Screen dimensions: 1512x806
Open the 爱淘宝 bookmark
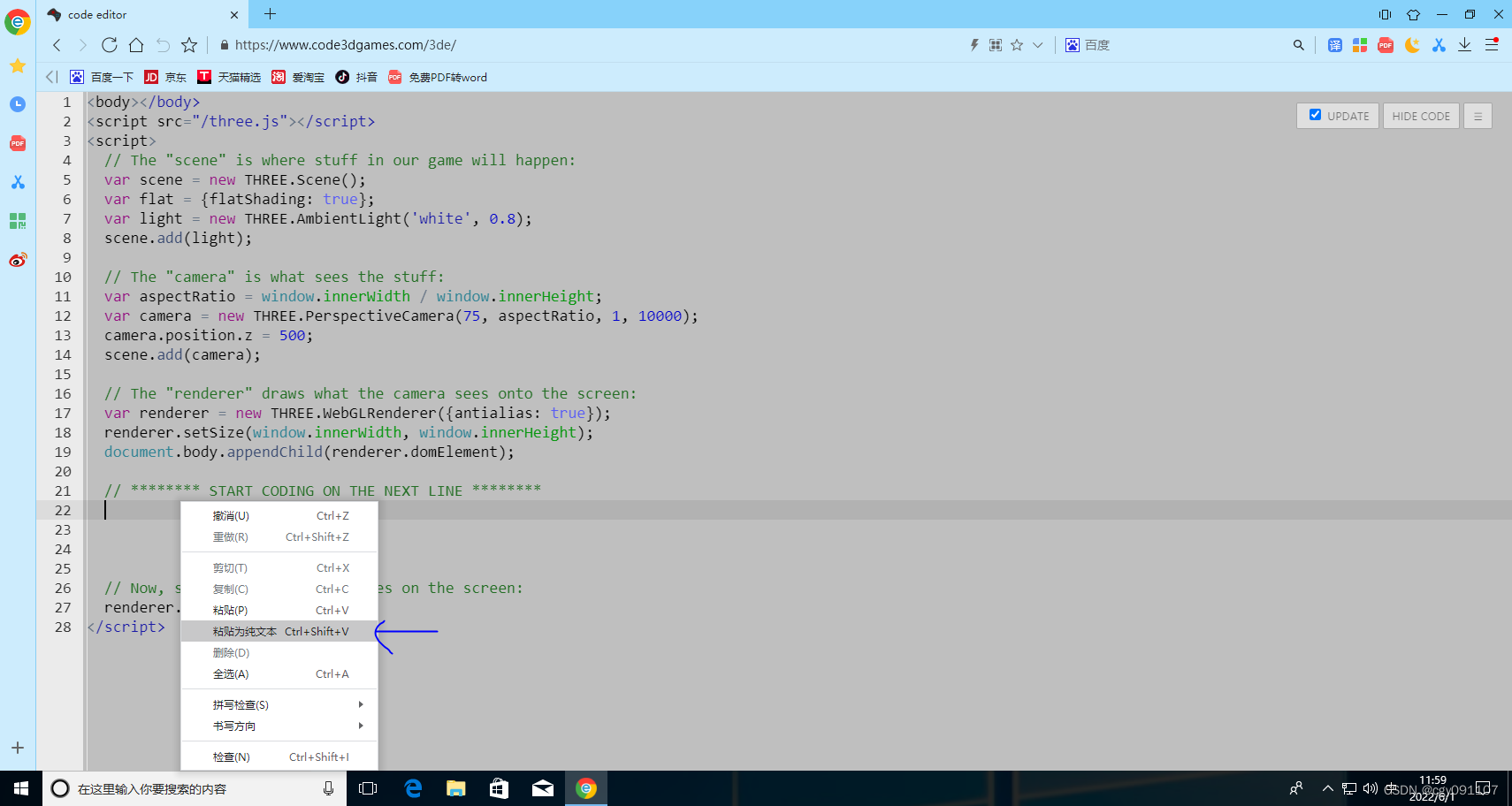(298, 77)
